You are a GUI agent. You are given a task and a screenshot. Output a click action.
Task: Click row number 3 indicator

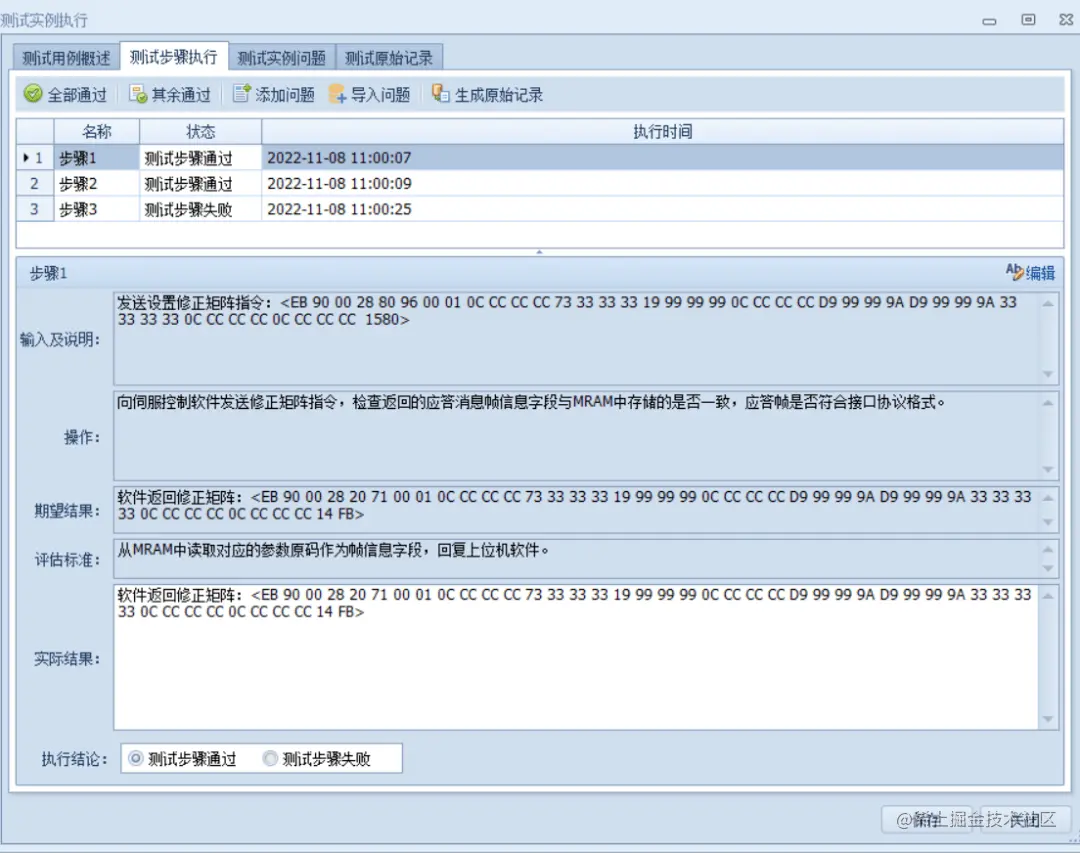pyautogui.click(x=35, y=209)
